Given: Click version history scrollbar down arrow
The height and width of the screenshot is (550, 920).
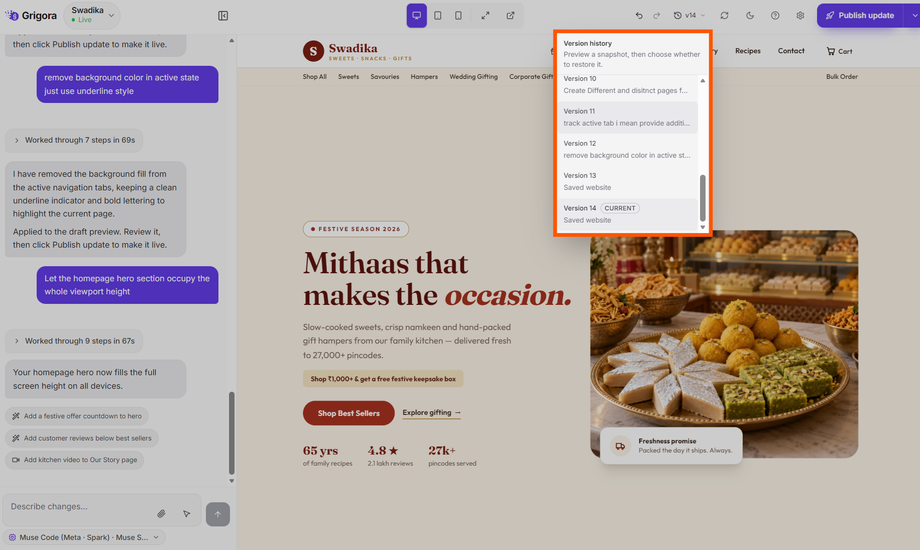Looking at the screenshot, I should 702,227.
